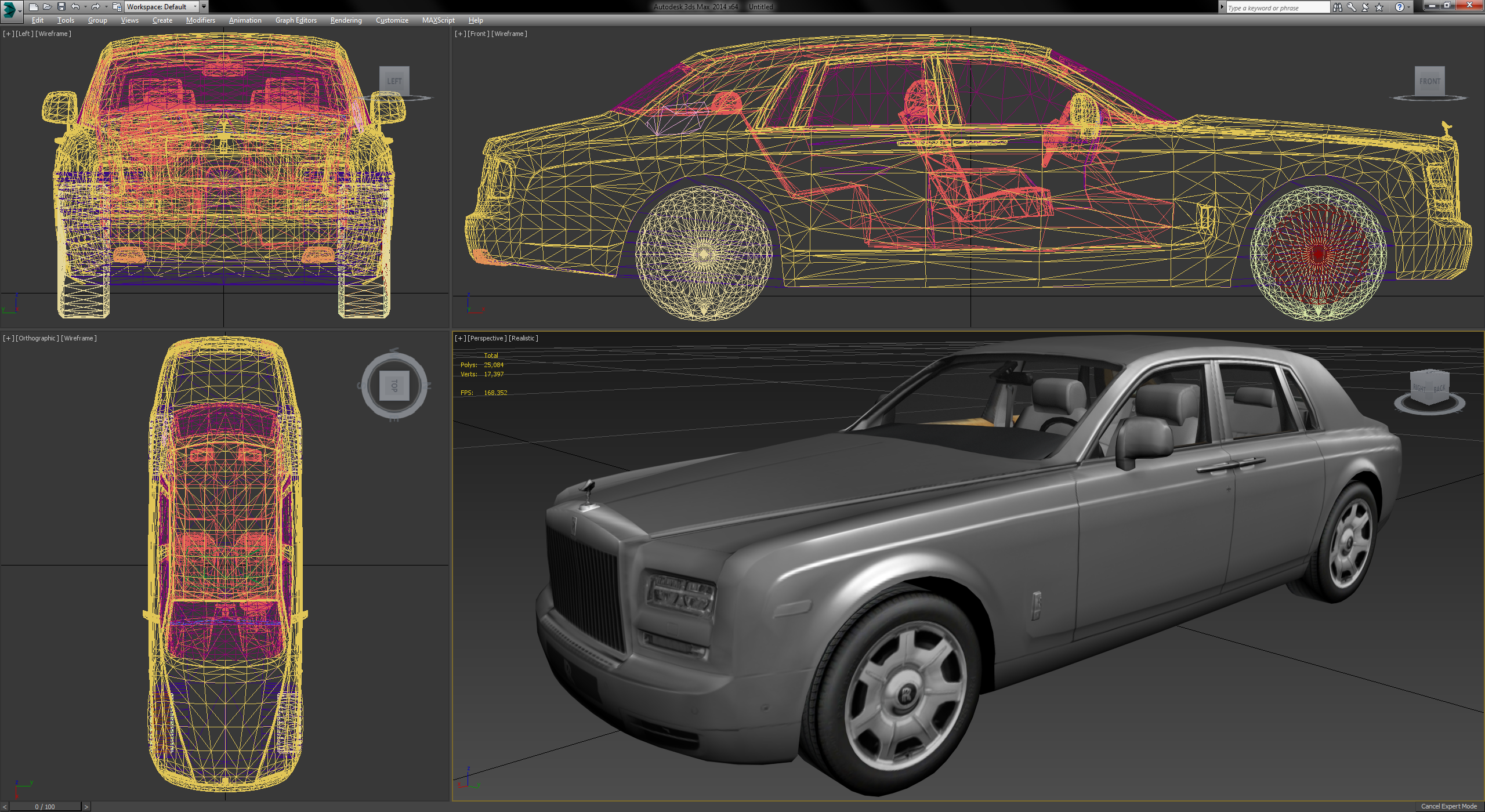Open the Rendering menu
Viewport: 1485px width, 812px height.
(x=346, y=20)
